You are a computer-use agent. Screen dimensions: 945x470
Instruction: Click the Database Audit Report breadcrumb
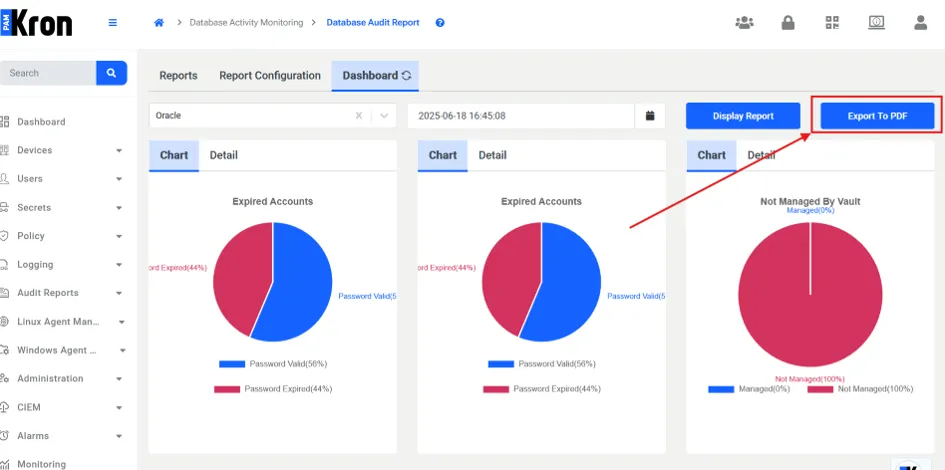point(373,23)
